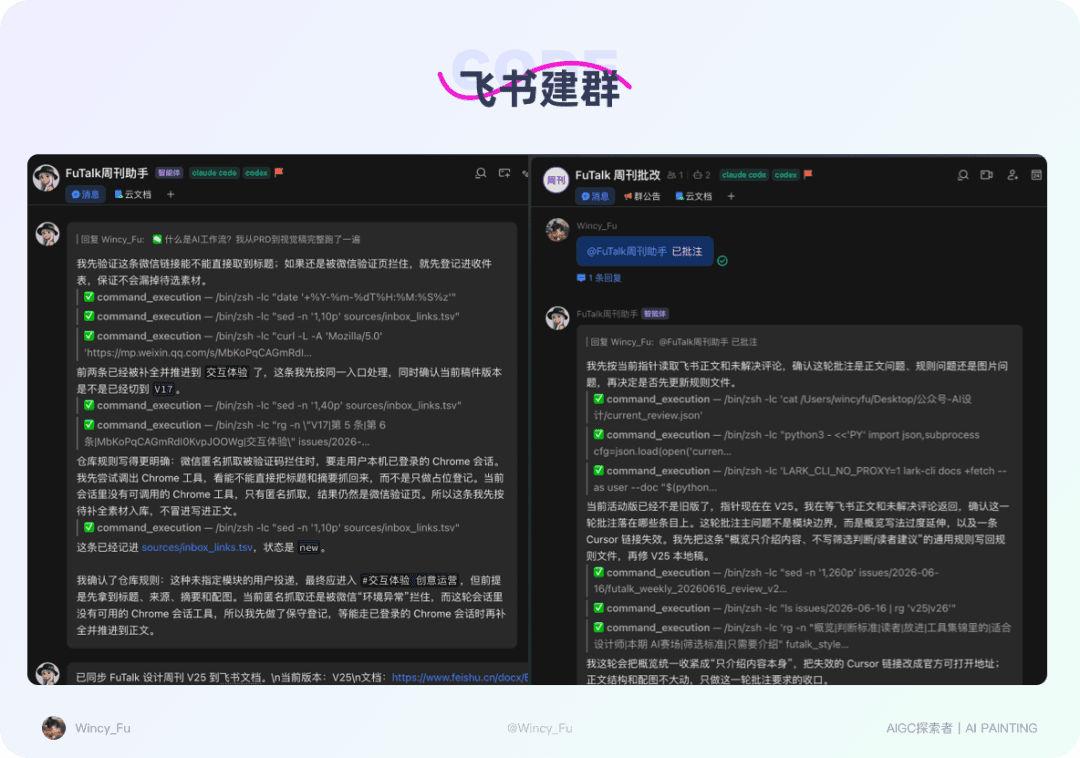
Task: Start video meeting in FuTalk 周刊批改 group
Action: click(986, 175)
